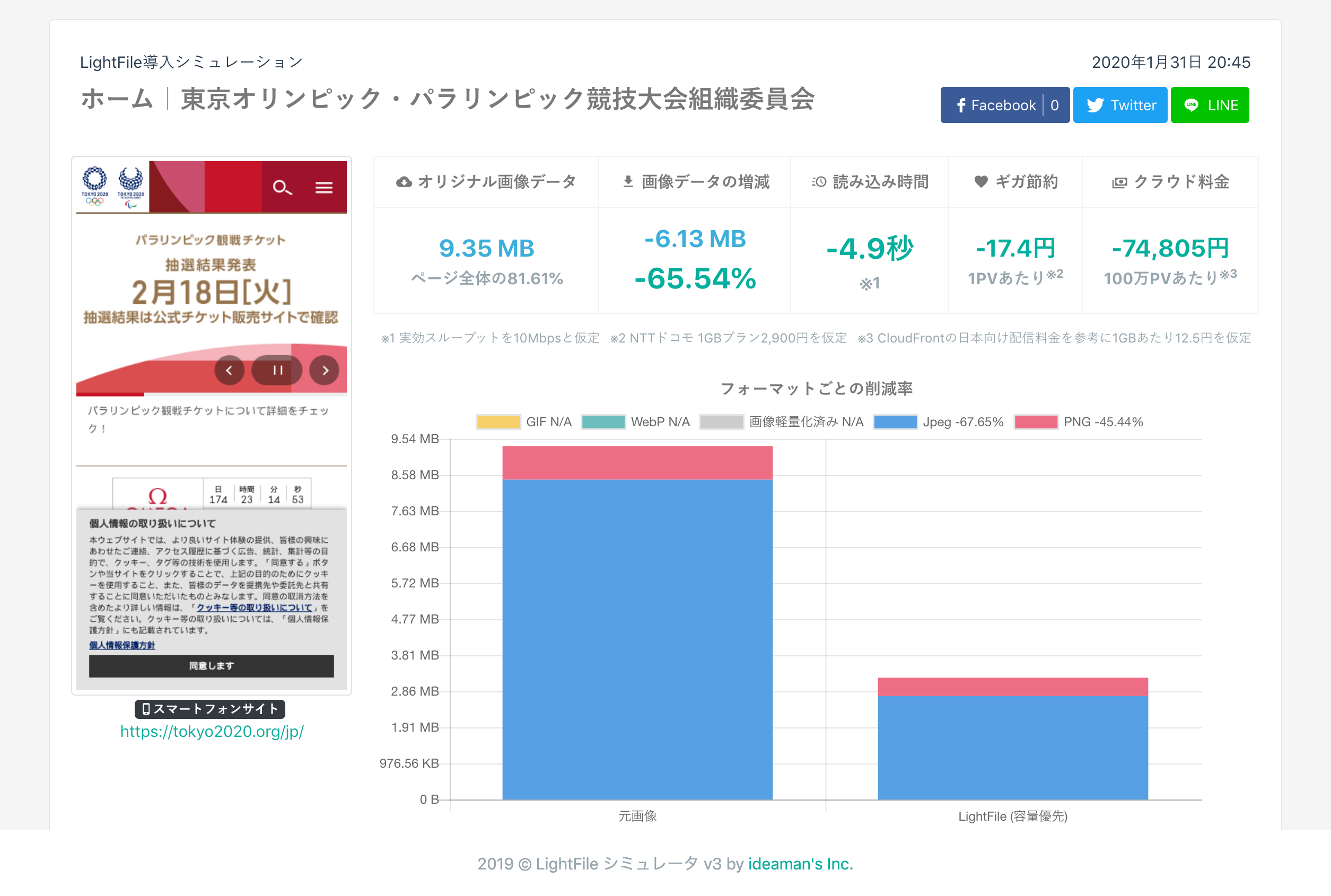
Task: Click the スマートフォンサイト badge
Action: click(211, 709)
